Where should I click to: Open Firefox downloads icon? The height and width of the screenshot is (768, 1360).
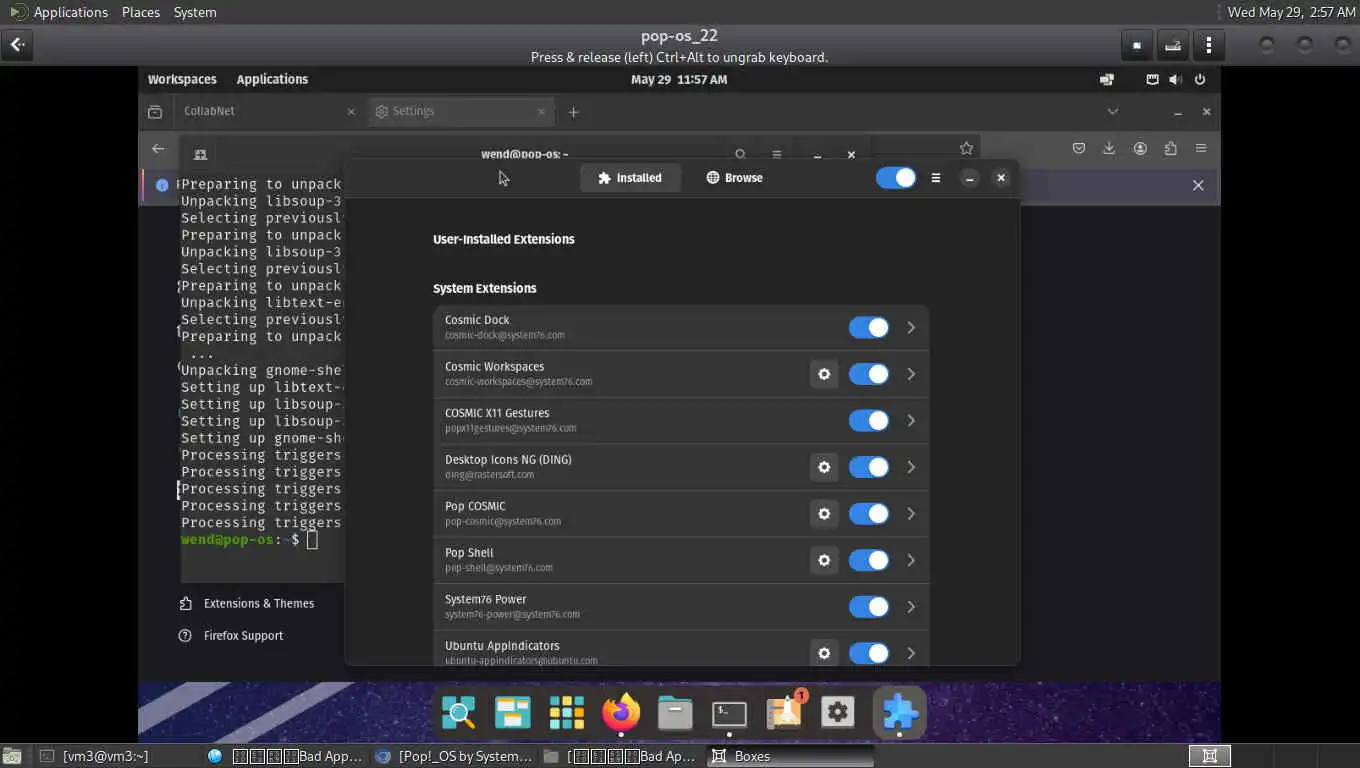tap(1109, 148)
